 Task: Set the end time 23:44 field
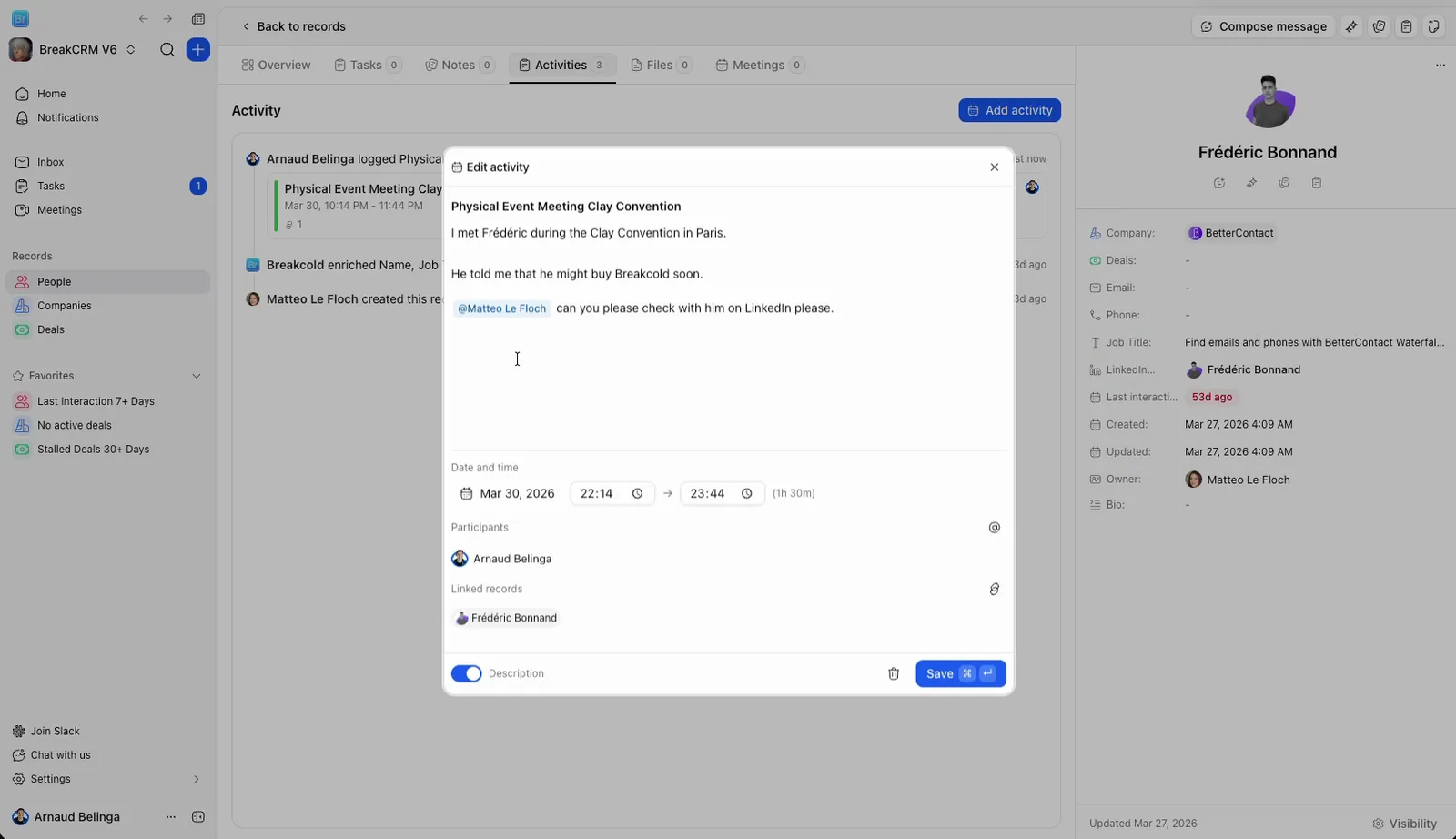tap(722, 493)
